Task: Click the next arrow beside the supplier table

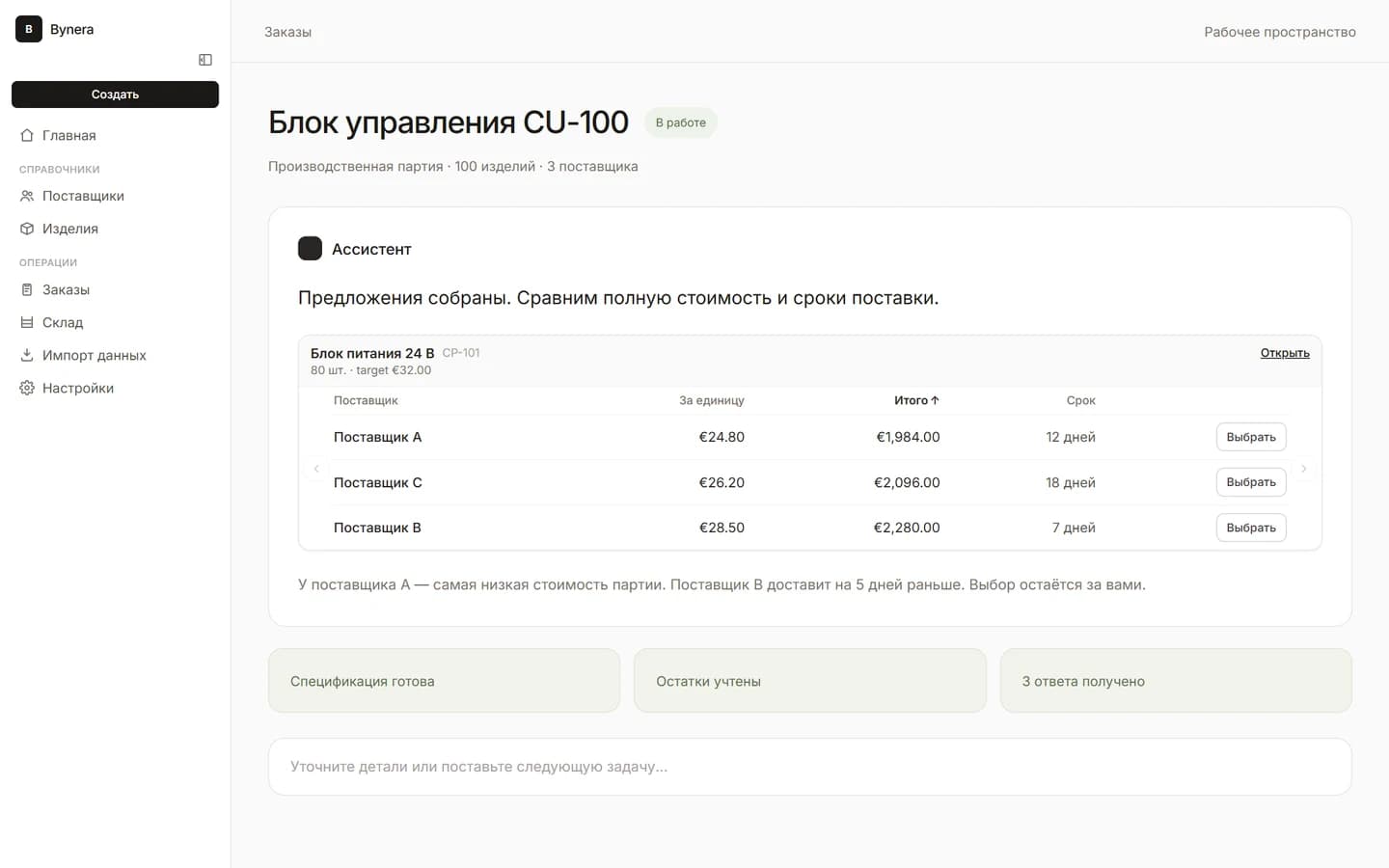Action: (x=1303, y=469)
